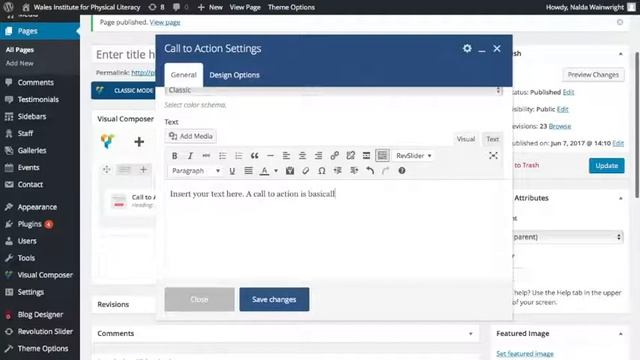Image resolution: width=640 pixels, height=360 pixels.
Task: Follow the View page link
Action: (x=165, y=22)
